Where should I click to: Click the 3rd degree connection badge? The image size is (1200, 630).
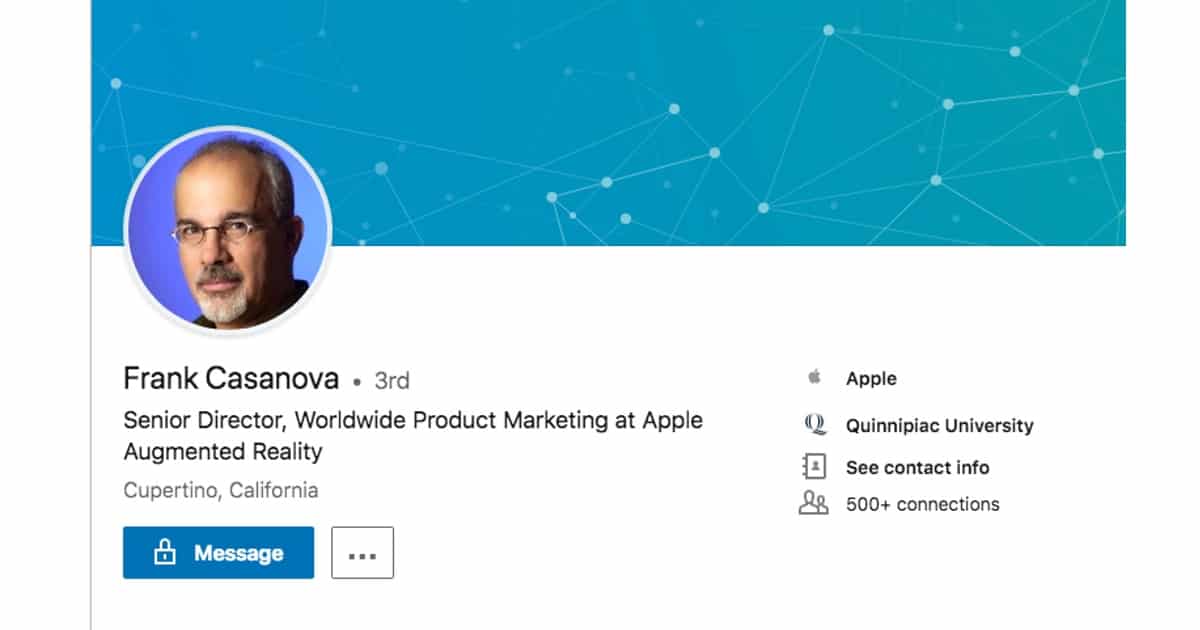(391, 381)
